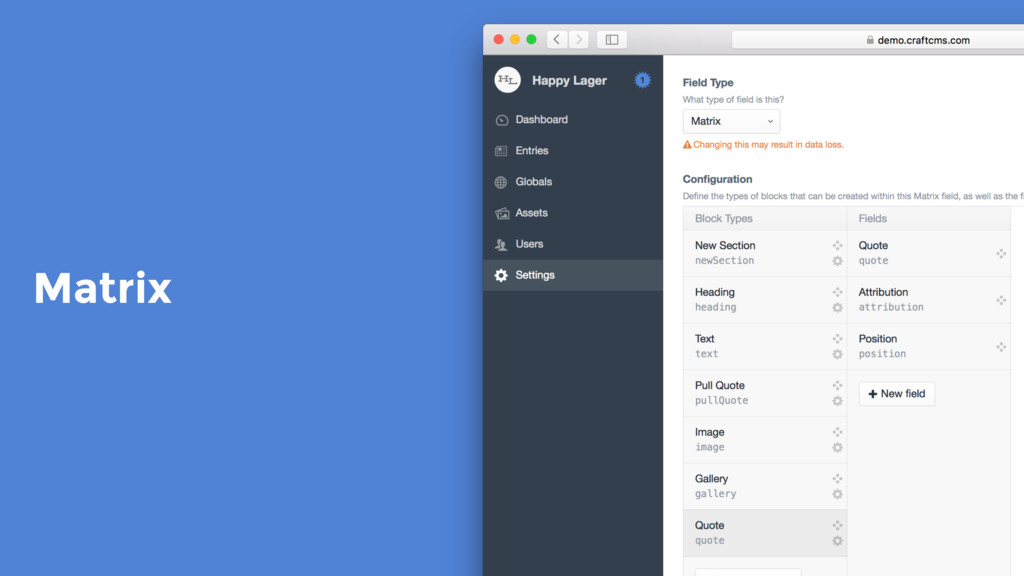Click Text block move handle
This screenshot has width=1024, height=576.
pyautogui.click(x=837, y=339)
